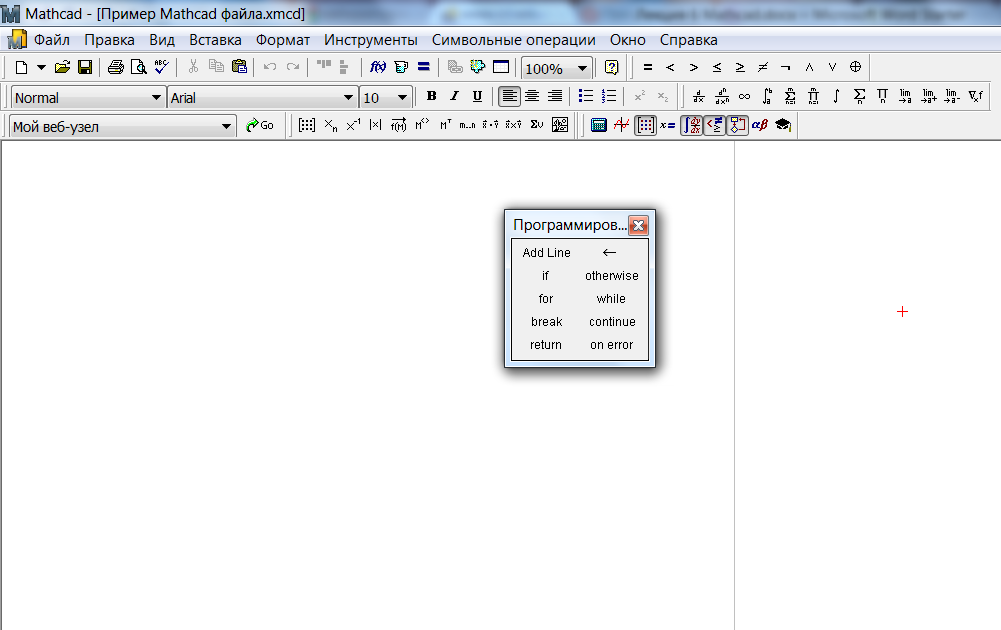Insert determinant |x| operator
This screenshot has height=630, width=1001.
click(x=376, y=125)
